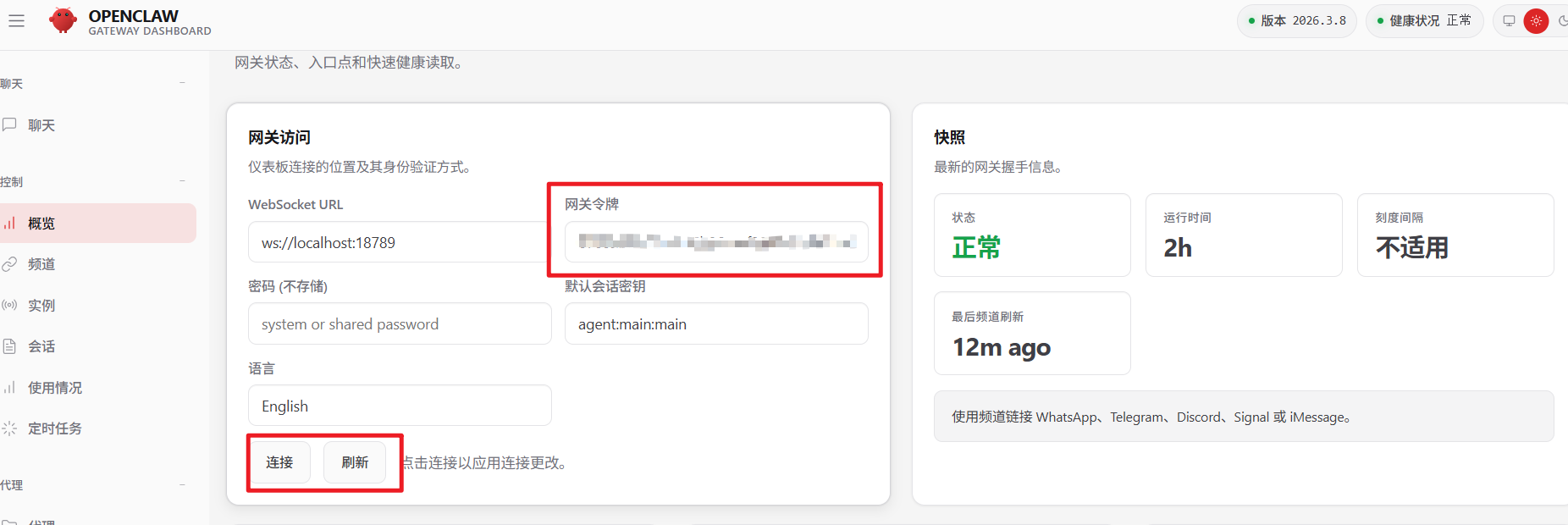This screenshot has height=525, width=1568.
Task: Collapse the 代理 sidebar section
Action: tap(182, 485)
